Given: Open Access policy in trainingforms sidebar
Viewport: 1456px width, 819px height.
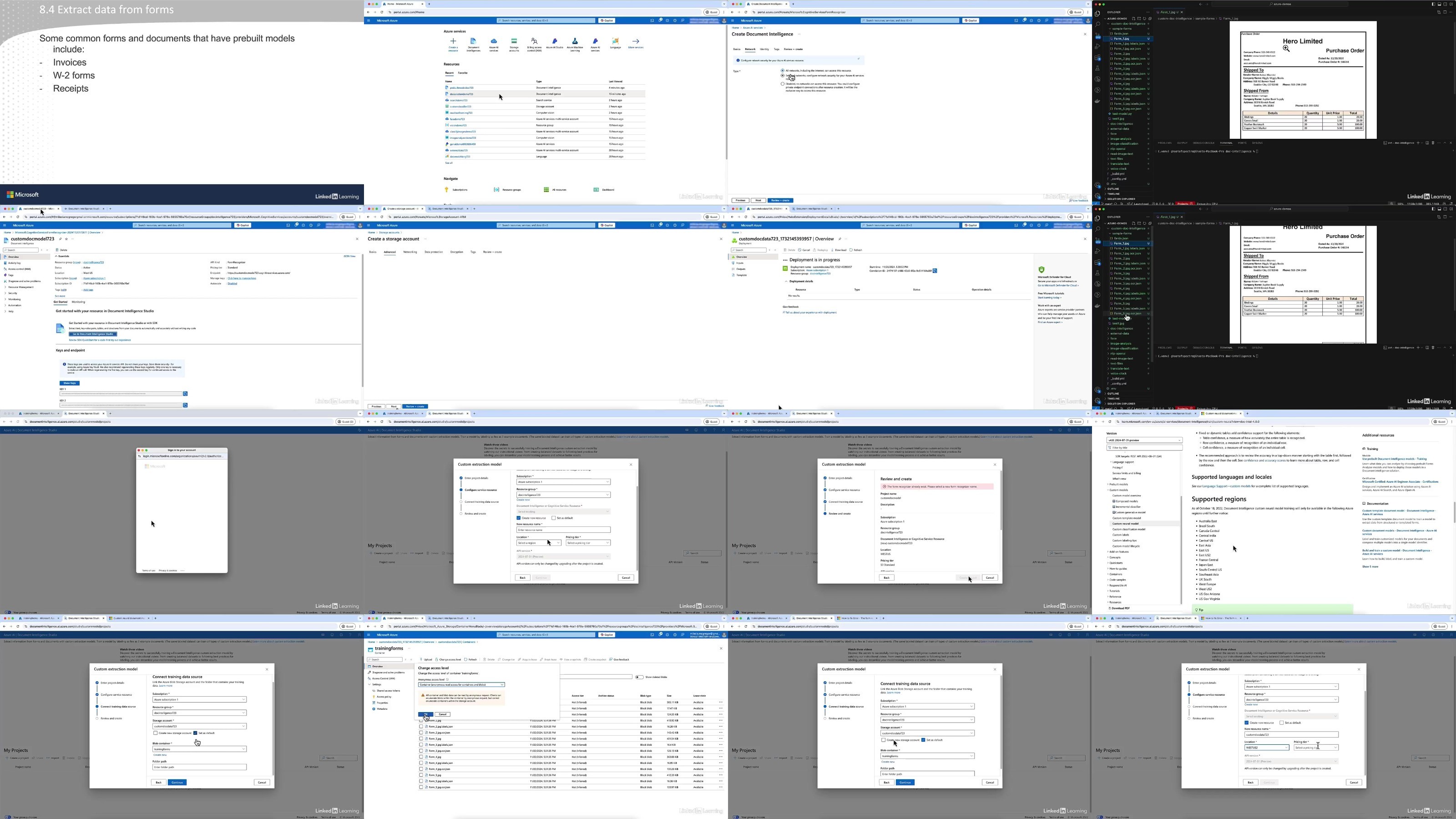Looking at the screenshot, I should (382, 696).
